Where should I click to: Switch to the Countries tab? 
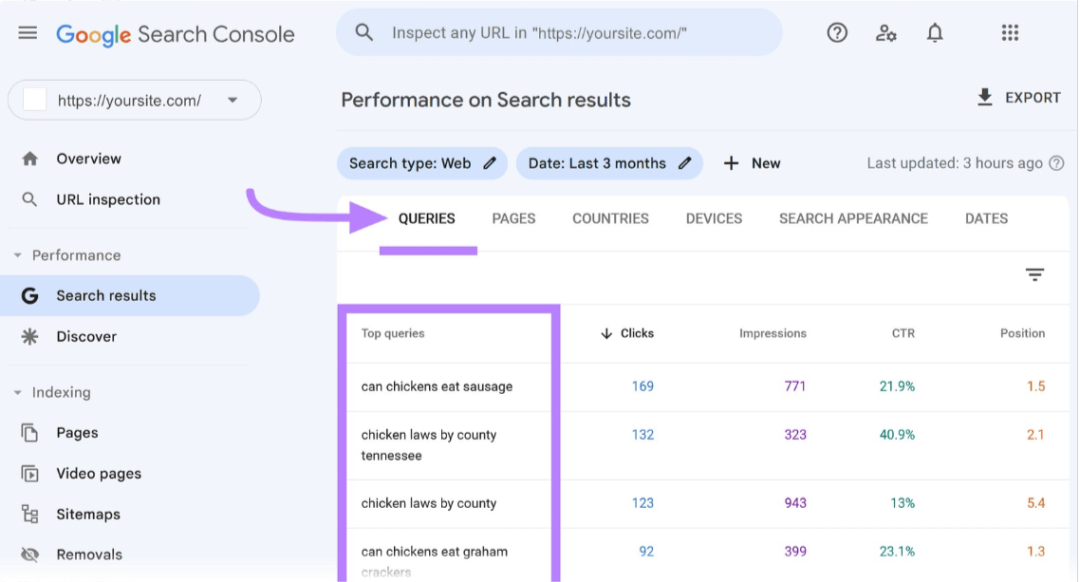tap(610, 218)
